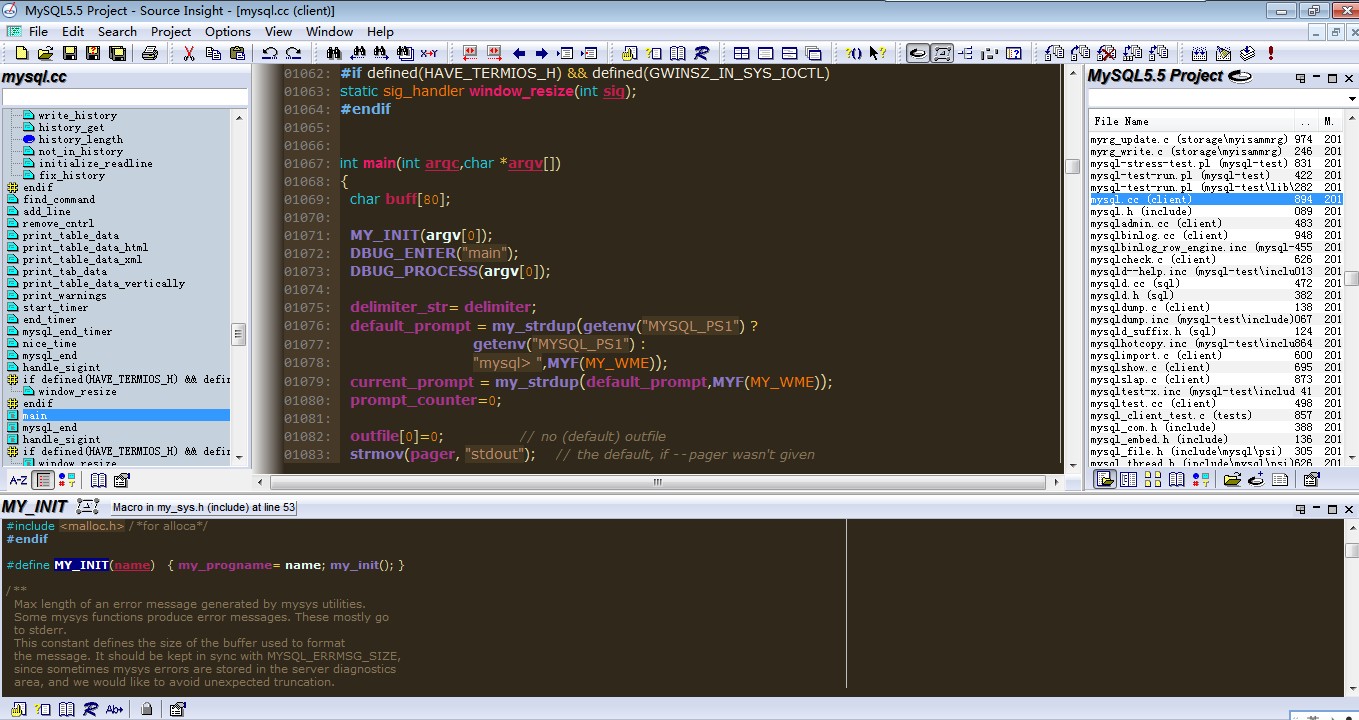This screenshot has height=720, width=1359.
Task: Open the Project menu
Action: [x=171, y=31]
